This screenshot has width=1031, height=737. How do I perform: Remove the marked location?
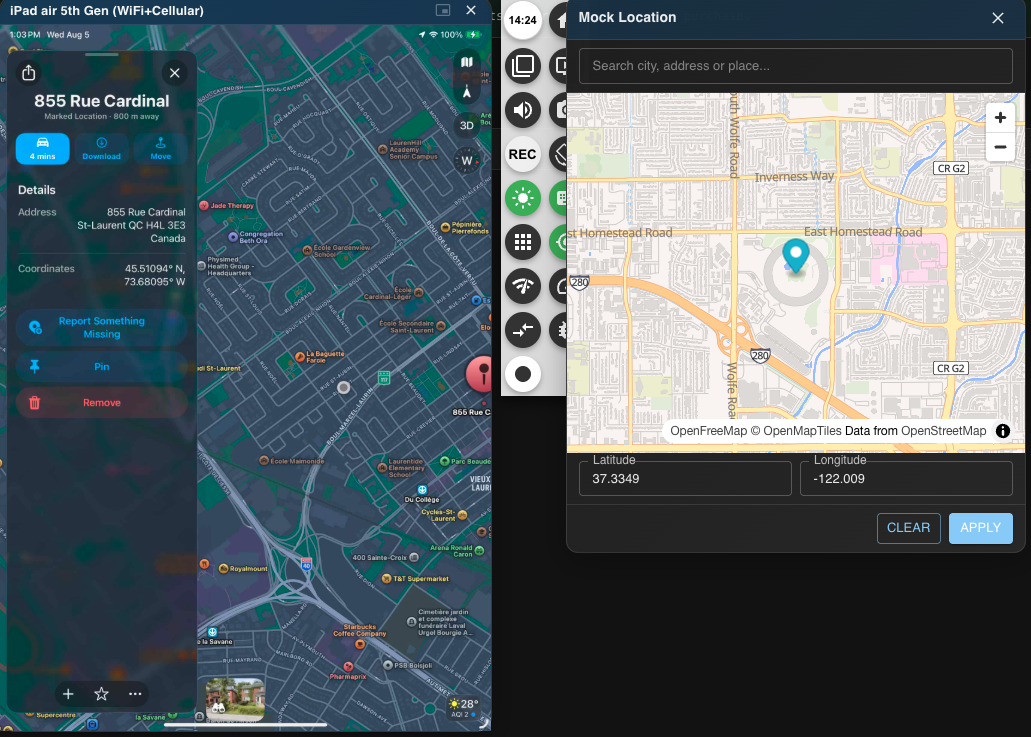pos(101,403)
